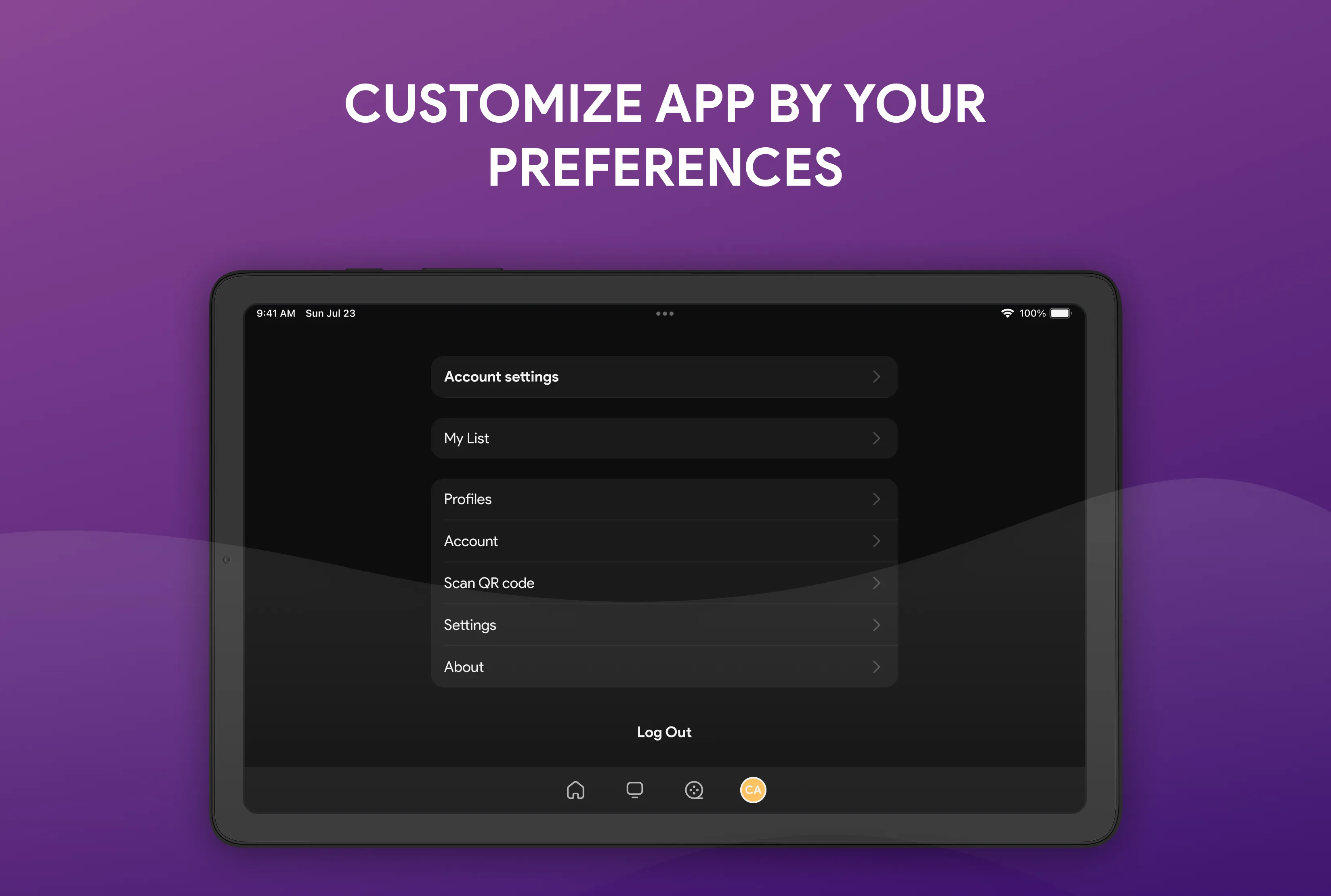Tap the three-dot menu in status bar
The height and width of the screenshot is (896, 1331).
663,314
